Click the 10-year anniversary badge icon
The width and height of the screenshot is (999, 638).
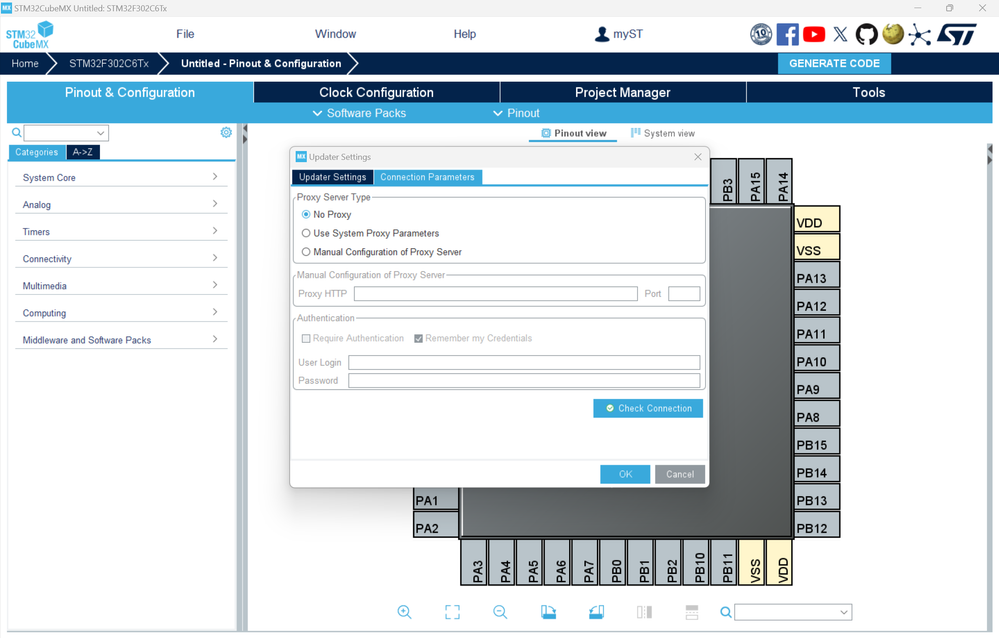pos(761,34)
